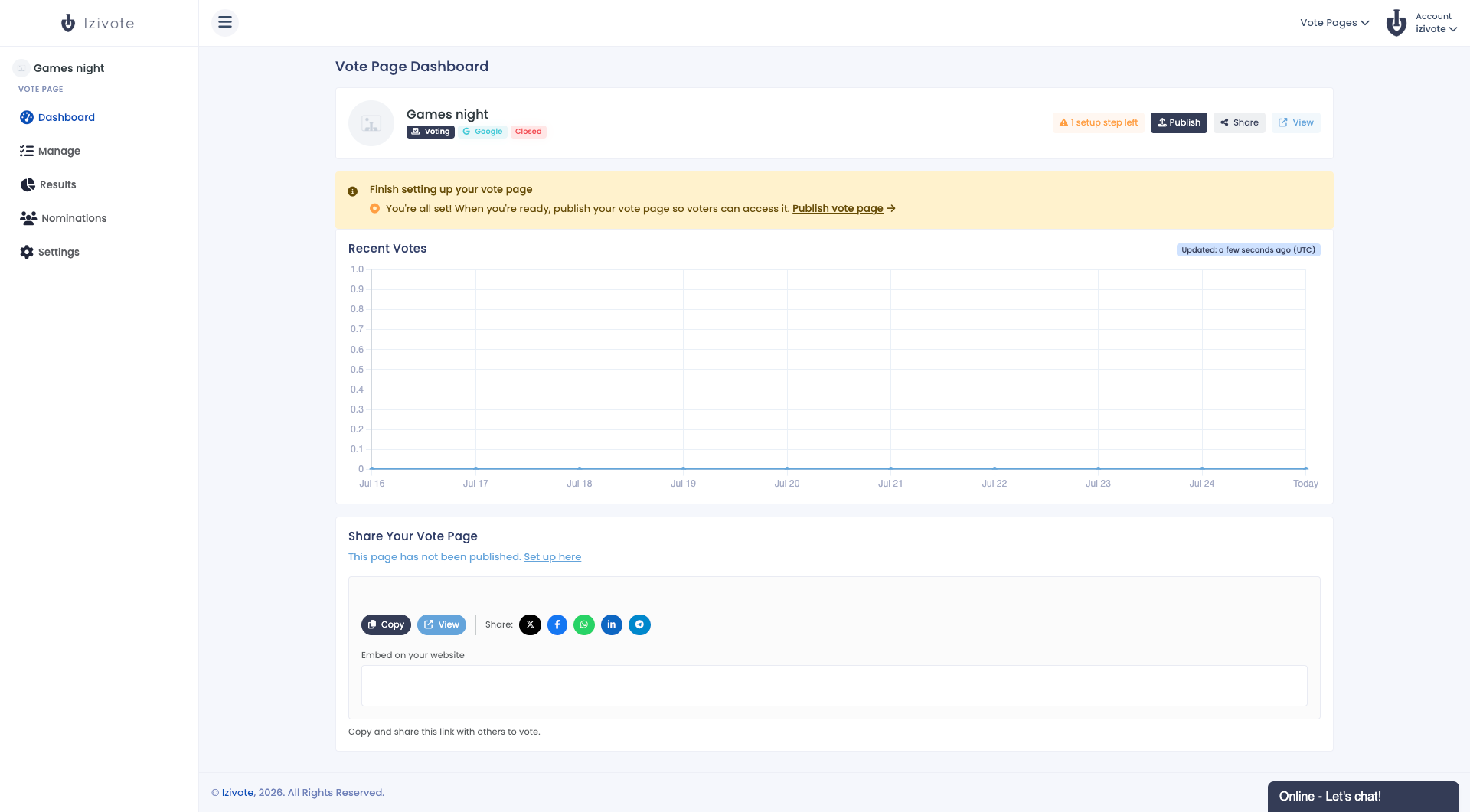Toggle the hamburger menu button

(225, 22)
